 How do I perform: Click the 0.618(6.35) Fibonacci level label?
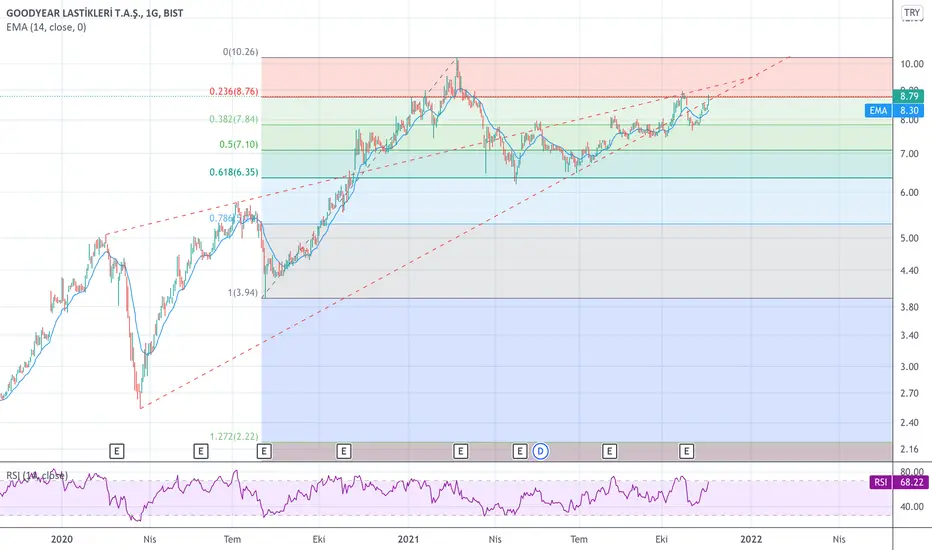(234, 172)
